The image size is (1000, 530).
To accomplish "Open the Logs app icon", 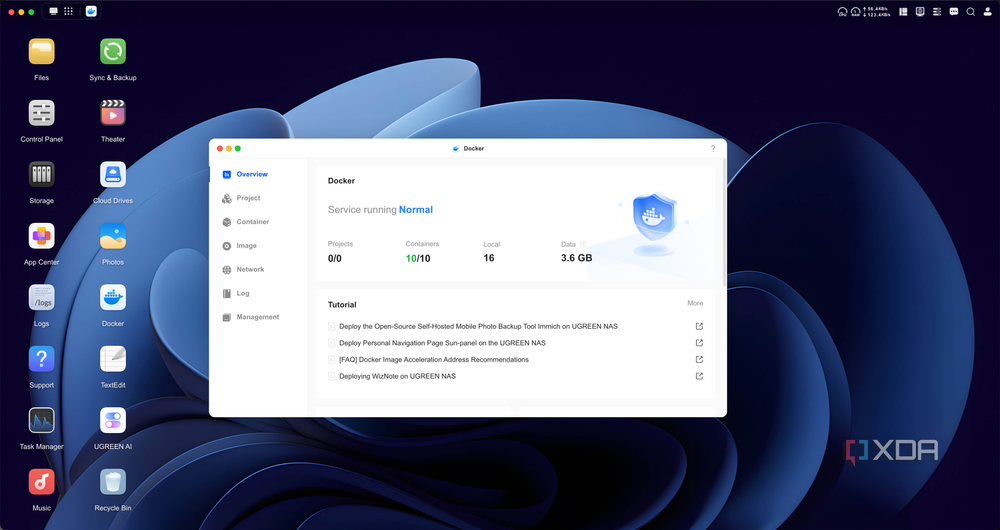I will 41,297.
